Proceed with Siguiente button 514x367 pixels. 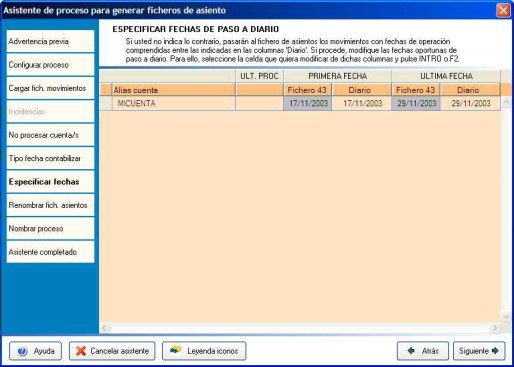pos(479,351)
